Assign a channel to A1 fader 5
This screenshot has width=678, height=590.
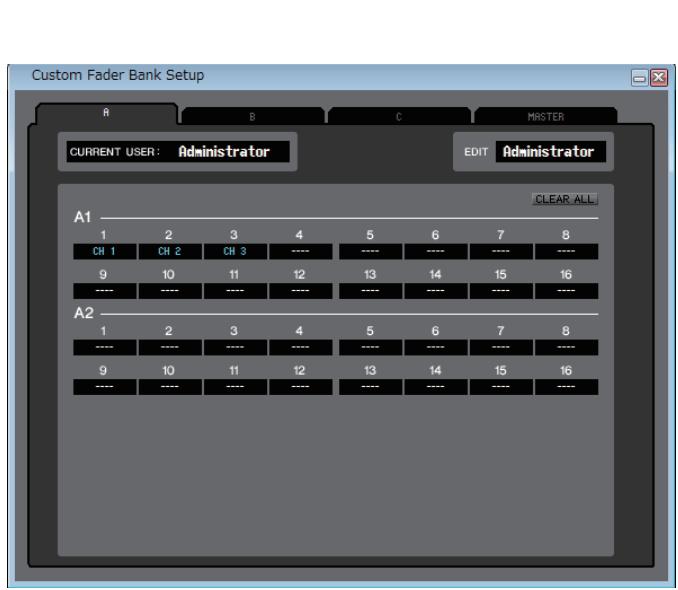pyautogui.click(x=371, y=251)
